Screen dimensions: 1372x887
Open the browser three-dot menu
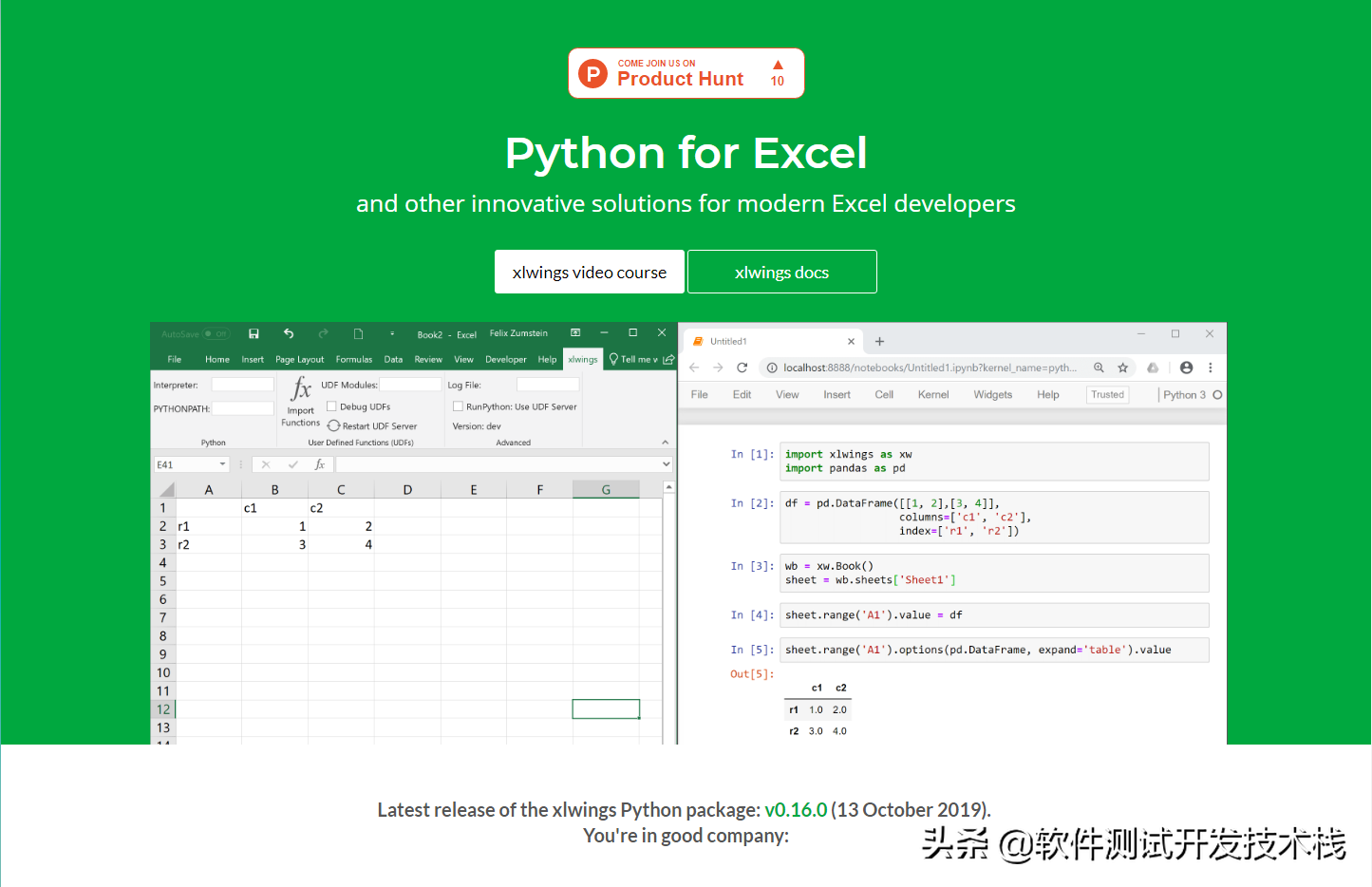pos(1211,368)
